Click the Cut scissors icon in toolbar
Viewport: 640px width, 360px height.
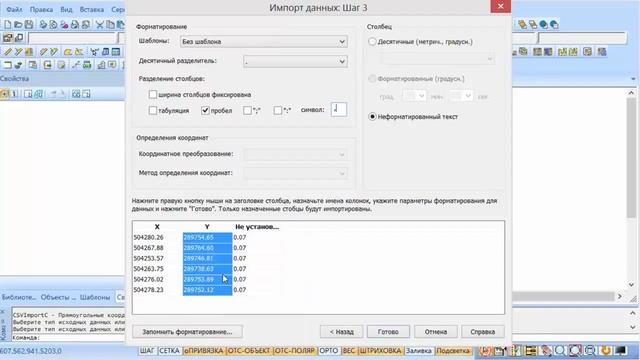(x=100, y=24)
